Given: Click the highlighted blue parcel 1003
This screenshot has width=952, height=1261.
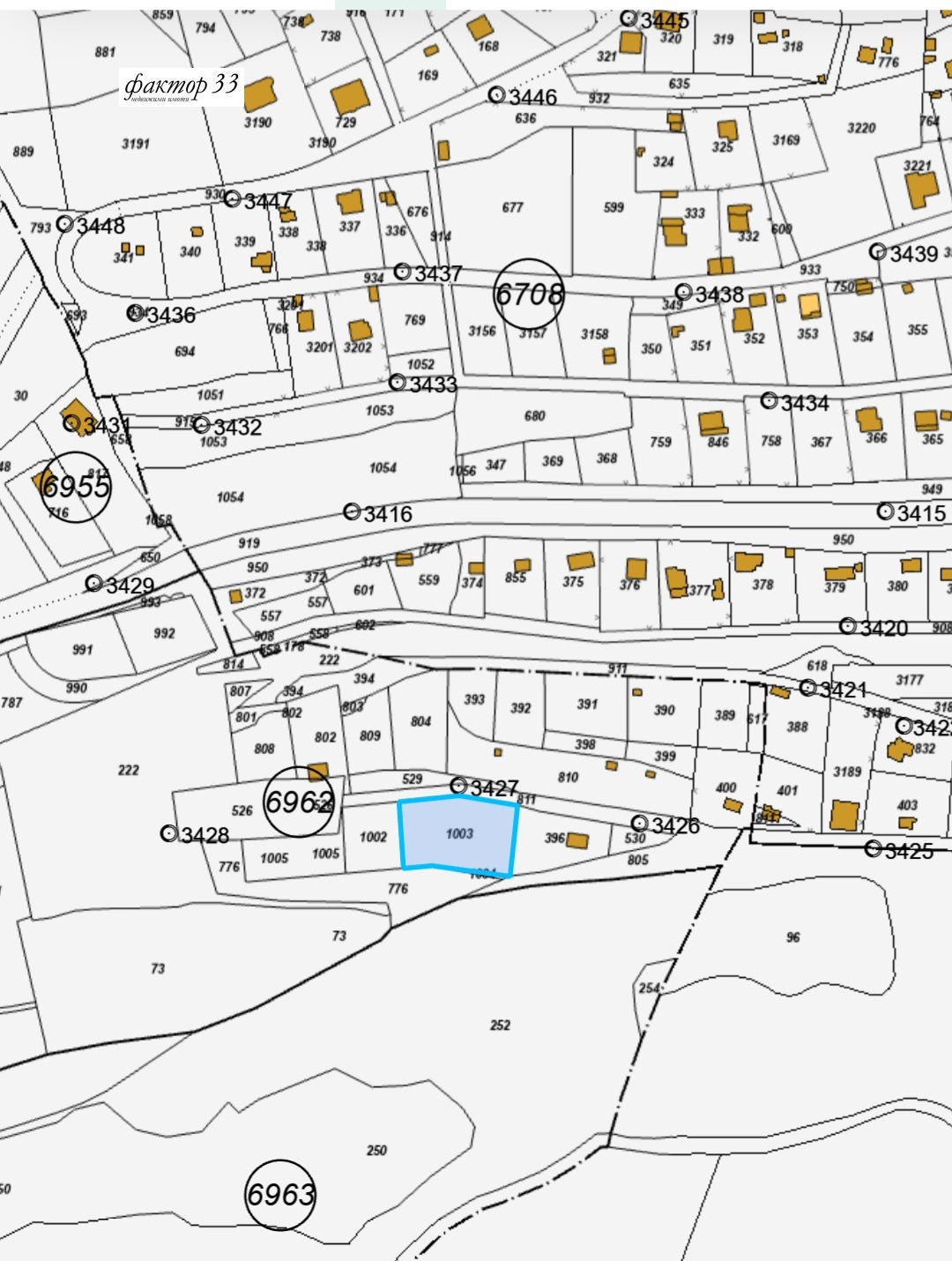Looking at the screenshot, I should point(458,833).
